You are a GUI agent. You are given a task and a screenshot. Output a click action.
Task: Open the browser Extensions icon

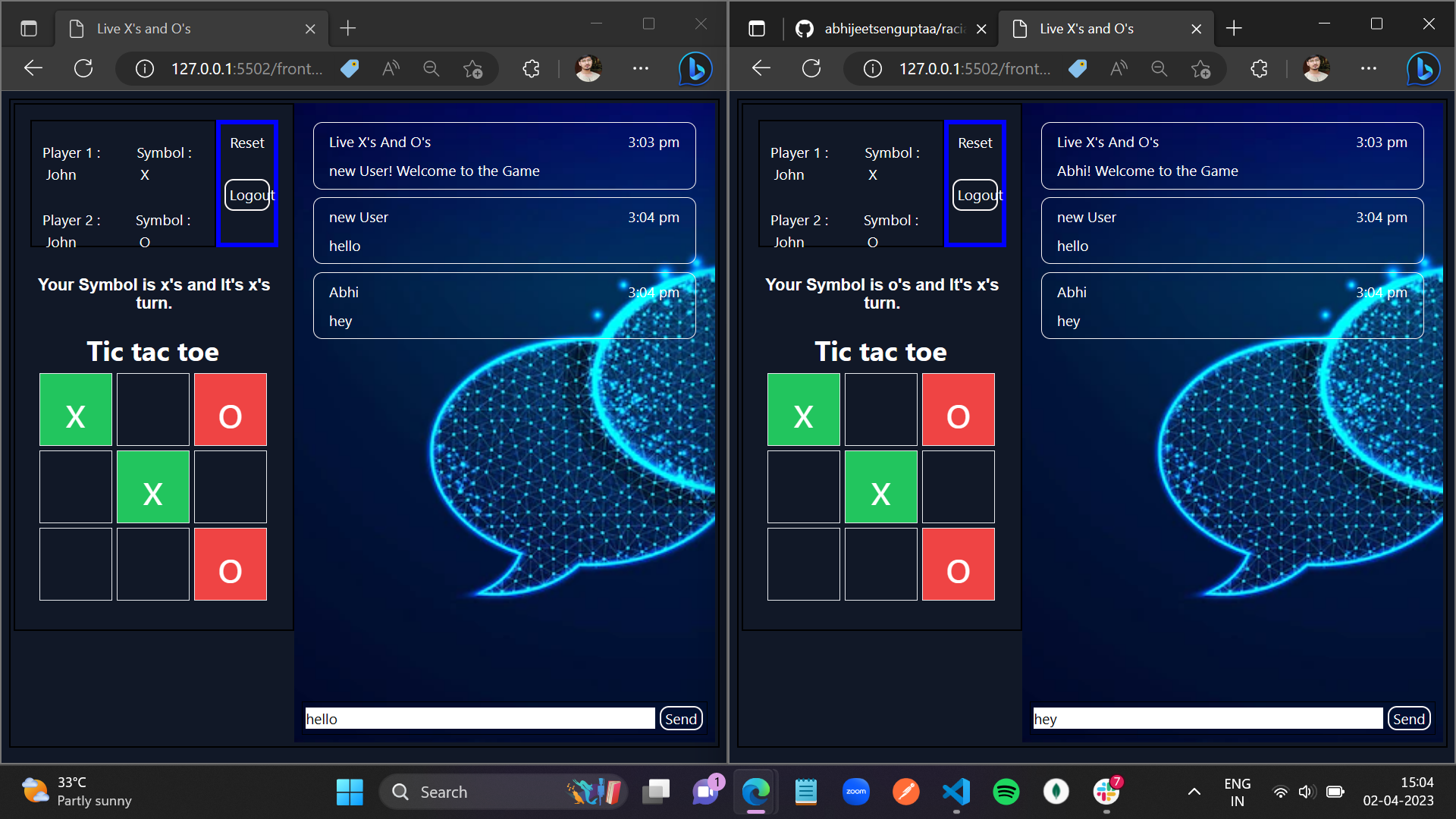tap(530, 68)
